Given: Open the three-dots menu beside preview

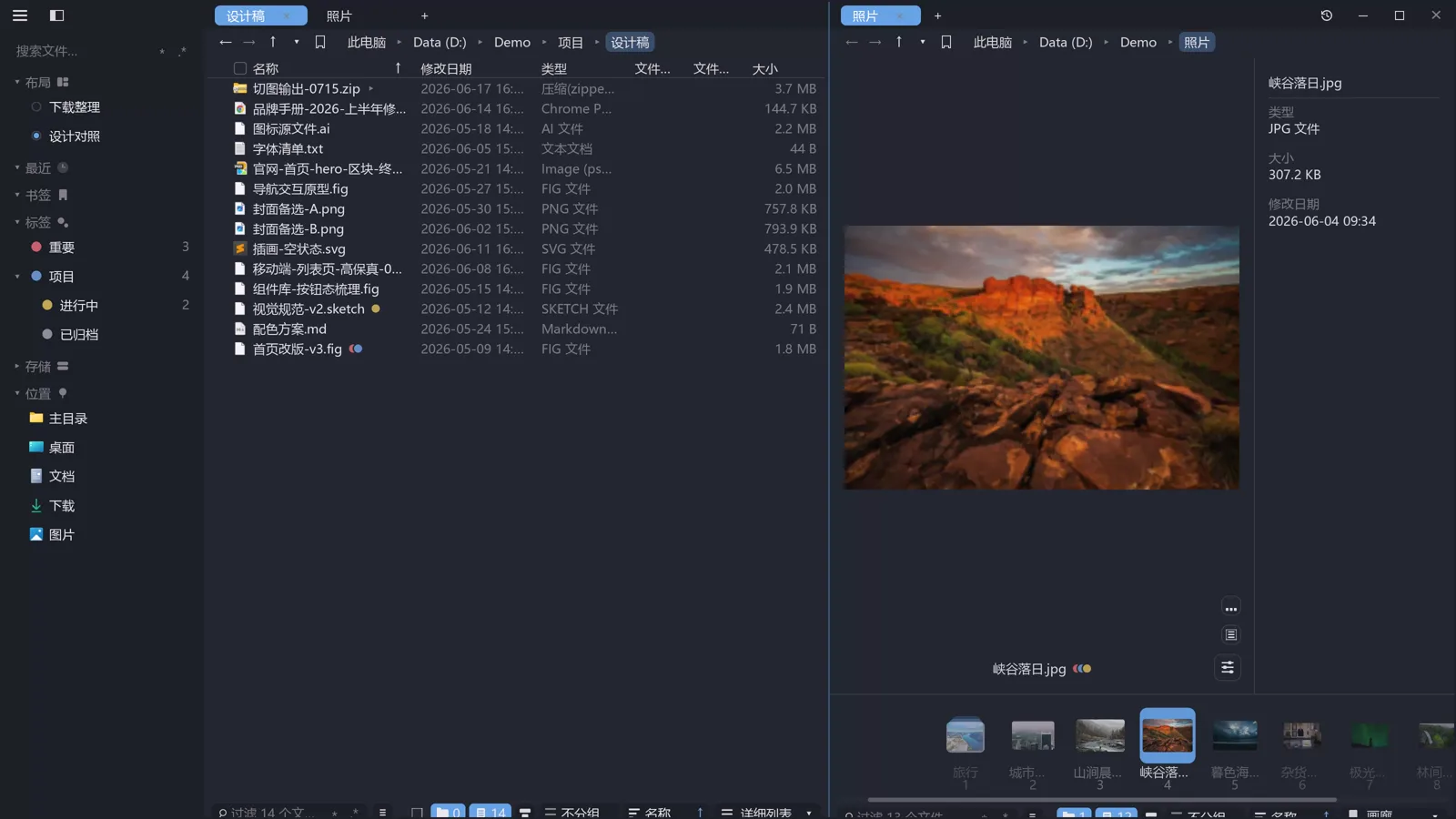Looking at the screenshot, I should click(x=1231, y=608).
